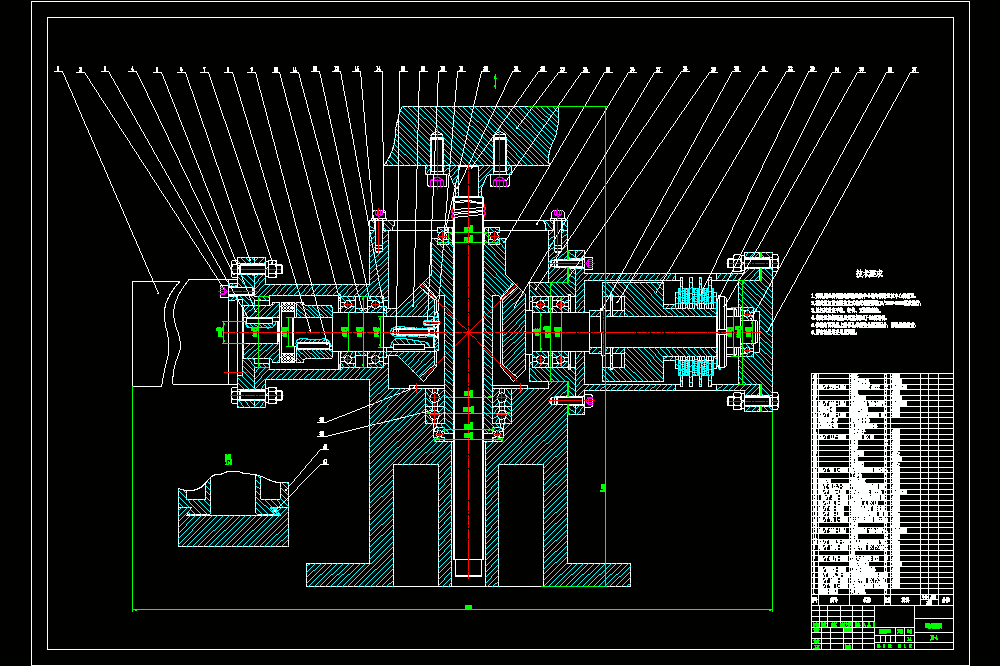This screenshot has width=1000, height=666.
Task: Select the left rectangular cavity in the base
Action: click(416, 526)
